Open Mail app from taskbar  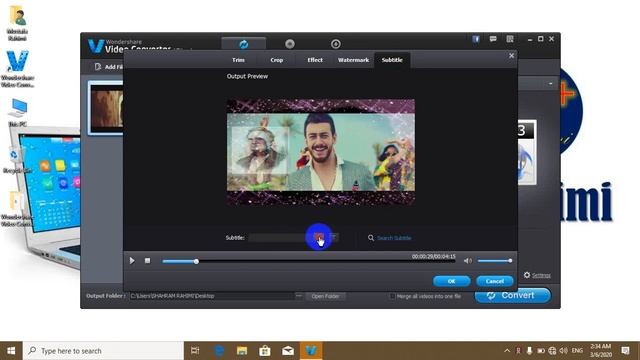[288, 351]
